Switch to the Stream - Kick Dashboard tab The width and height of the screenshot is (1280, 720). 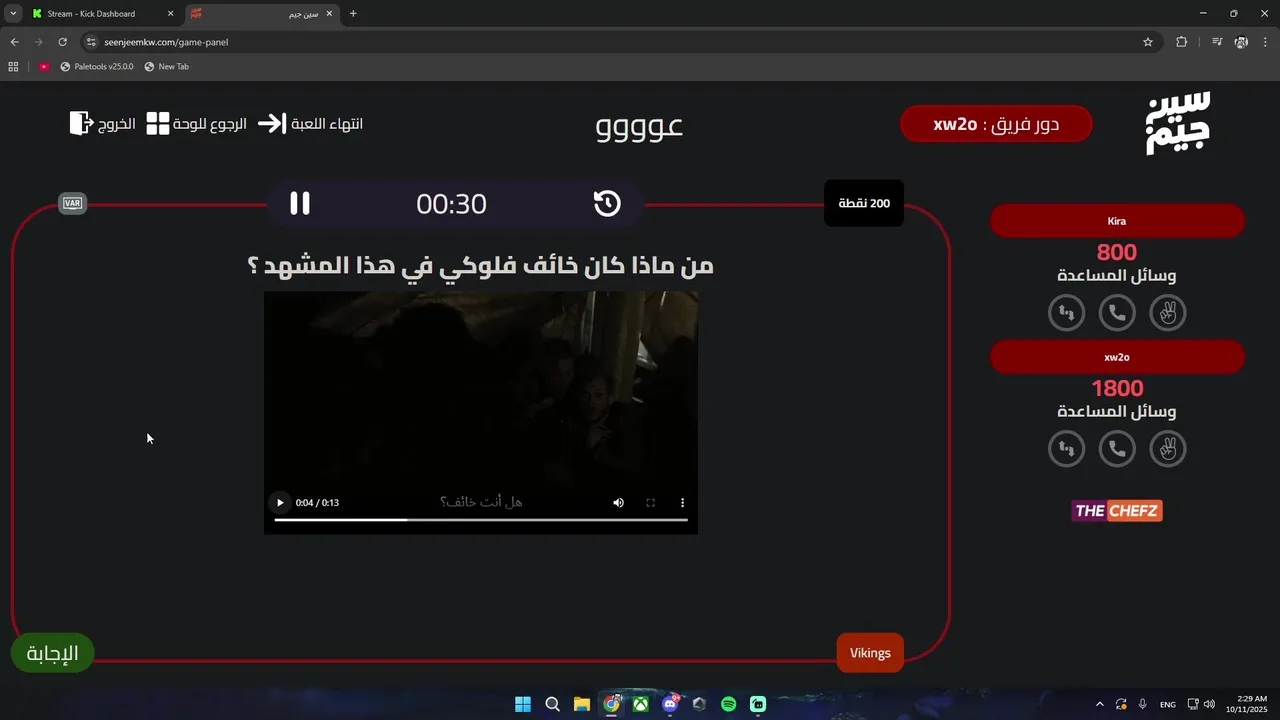[102, 14]
